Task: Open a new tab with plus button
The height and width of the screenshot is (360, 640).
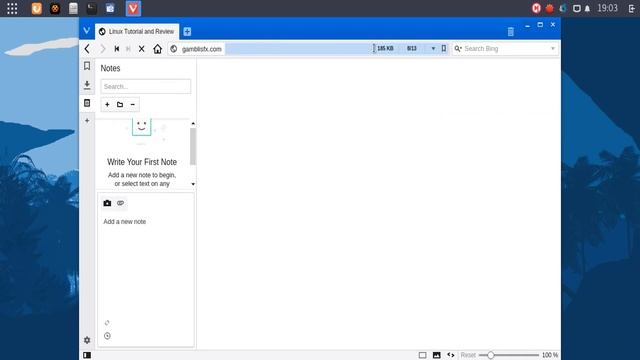Action: [187, 31]
